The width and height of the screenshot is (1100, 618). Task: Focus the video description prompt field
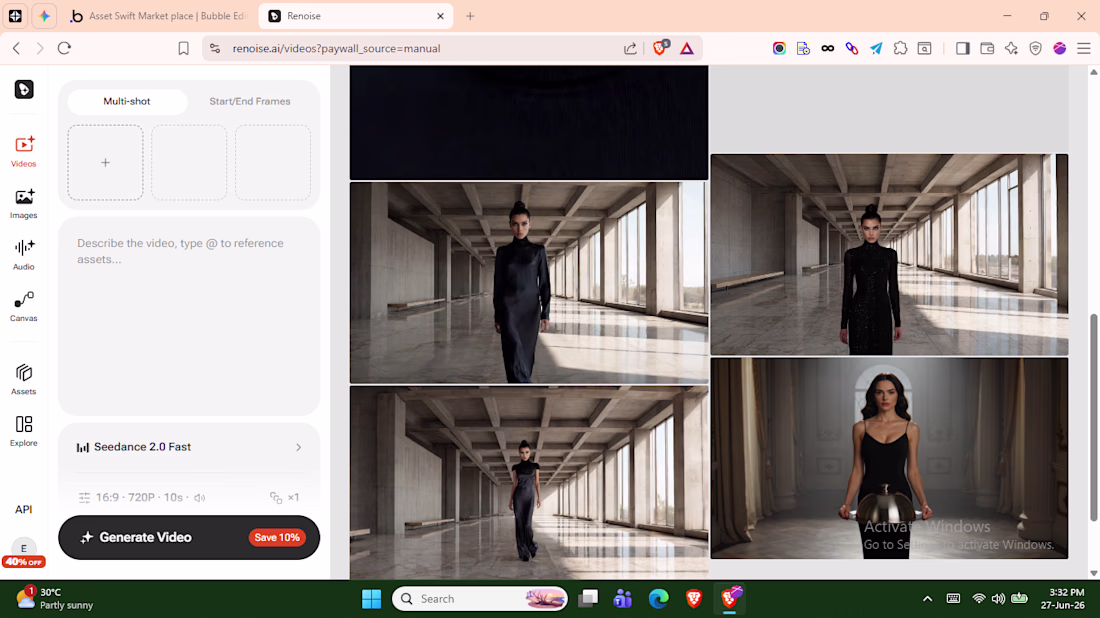click(x=189, y=316)
